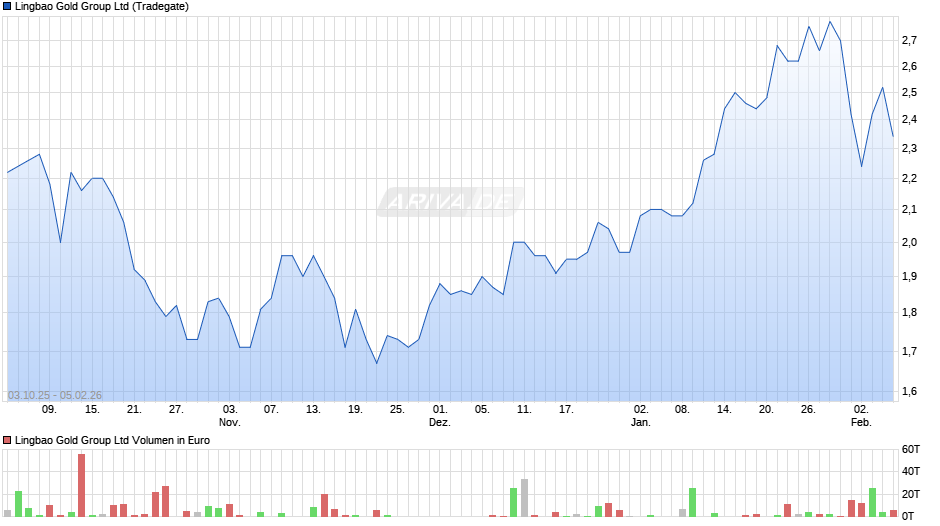
Task: Click the 01. date label above Dez.
Action: [440, 410]
